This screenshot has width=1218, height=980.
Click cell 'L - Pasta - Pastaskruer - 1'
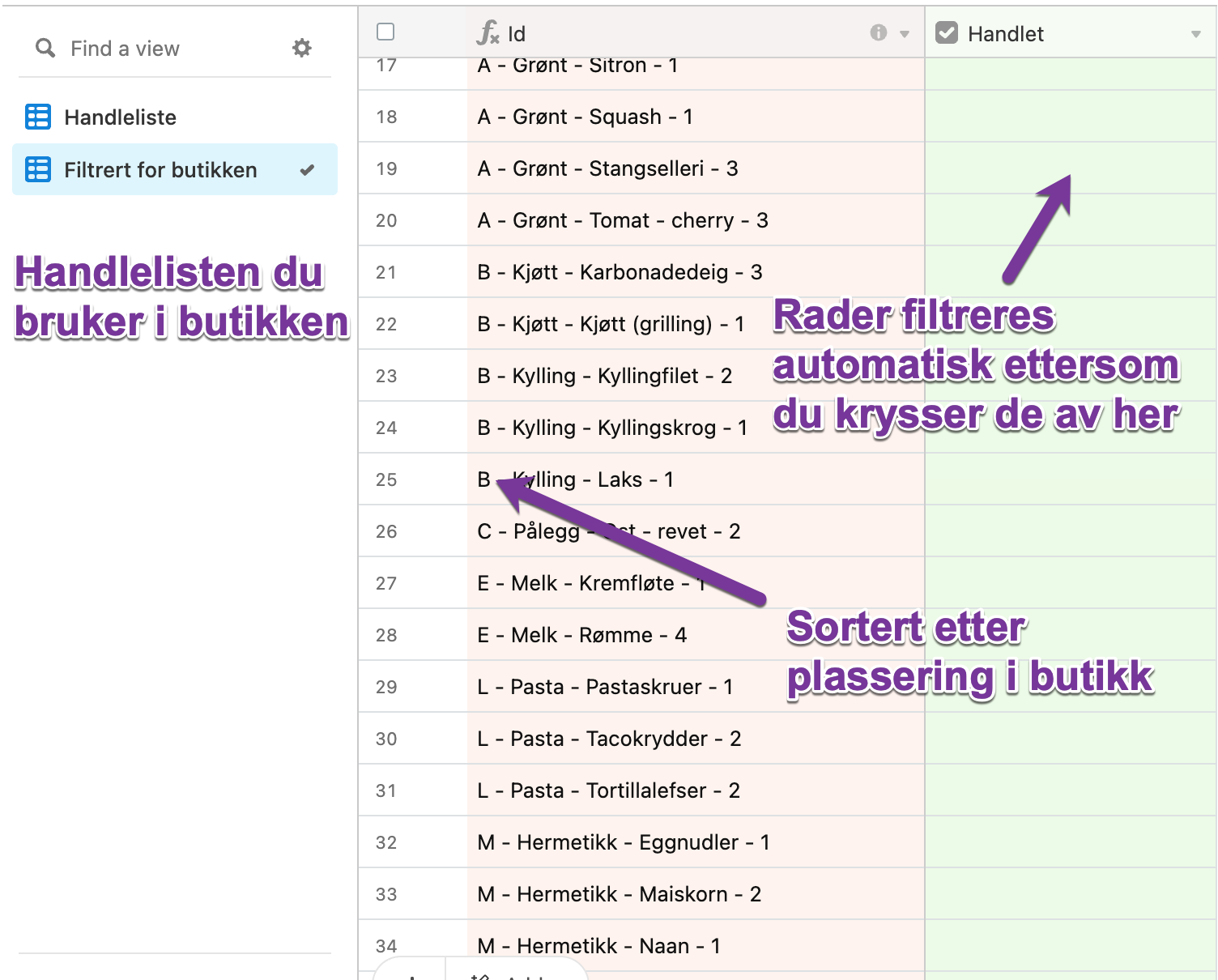pos(696,687)
